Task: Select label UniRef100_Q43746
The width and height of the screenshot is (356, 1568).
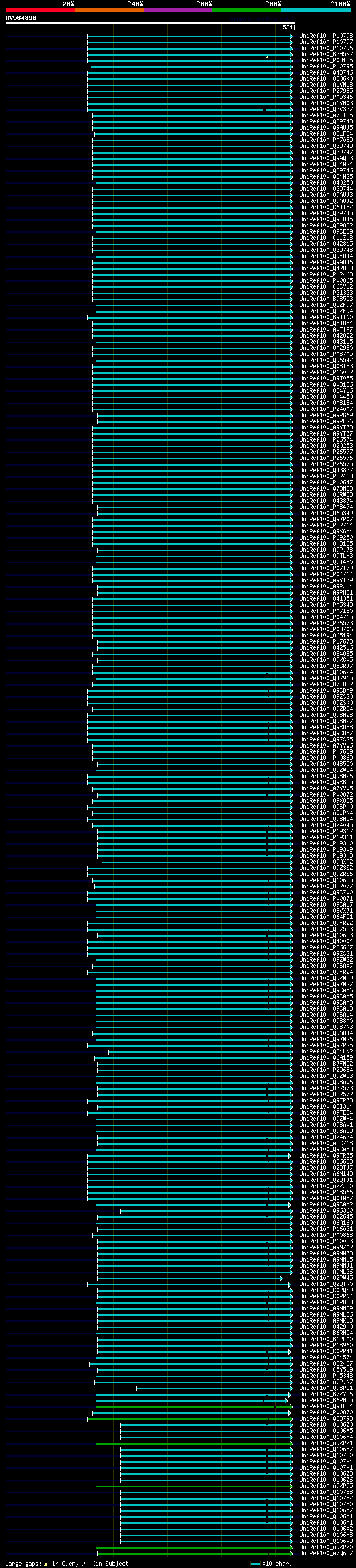Action: click(326, 72)
